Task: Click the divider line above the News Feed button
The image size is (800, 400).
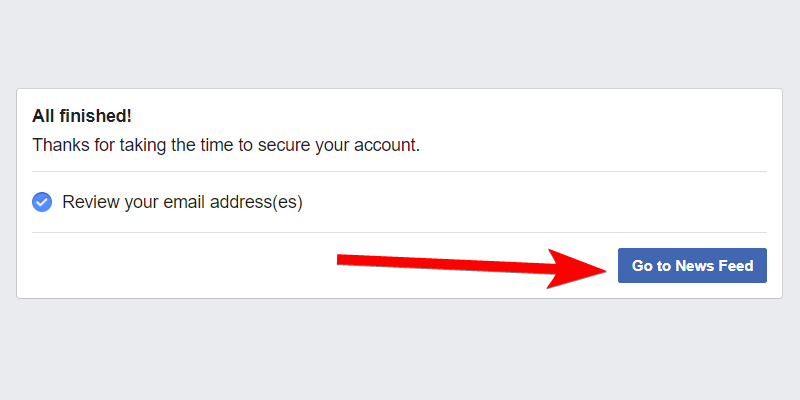Action: [x=400, y=232]
